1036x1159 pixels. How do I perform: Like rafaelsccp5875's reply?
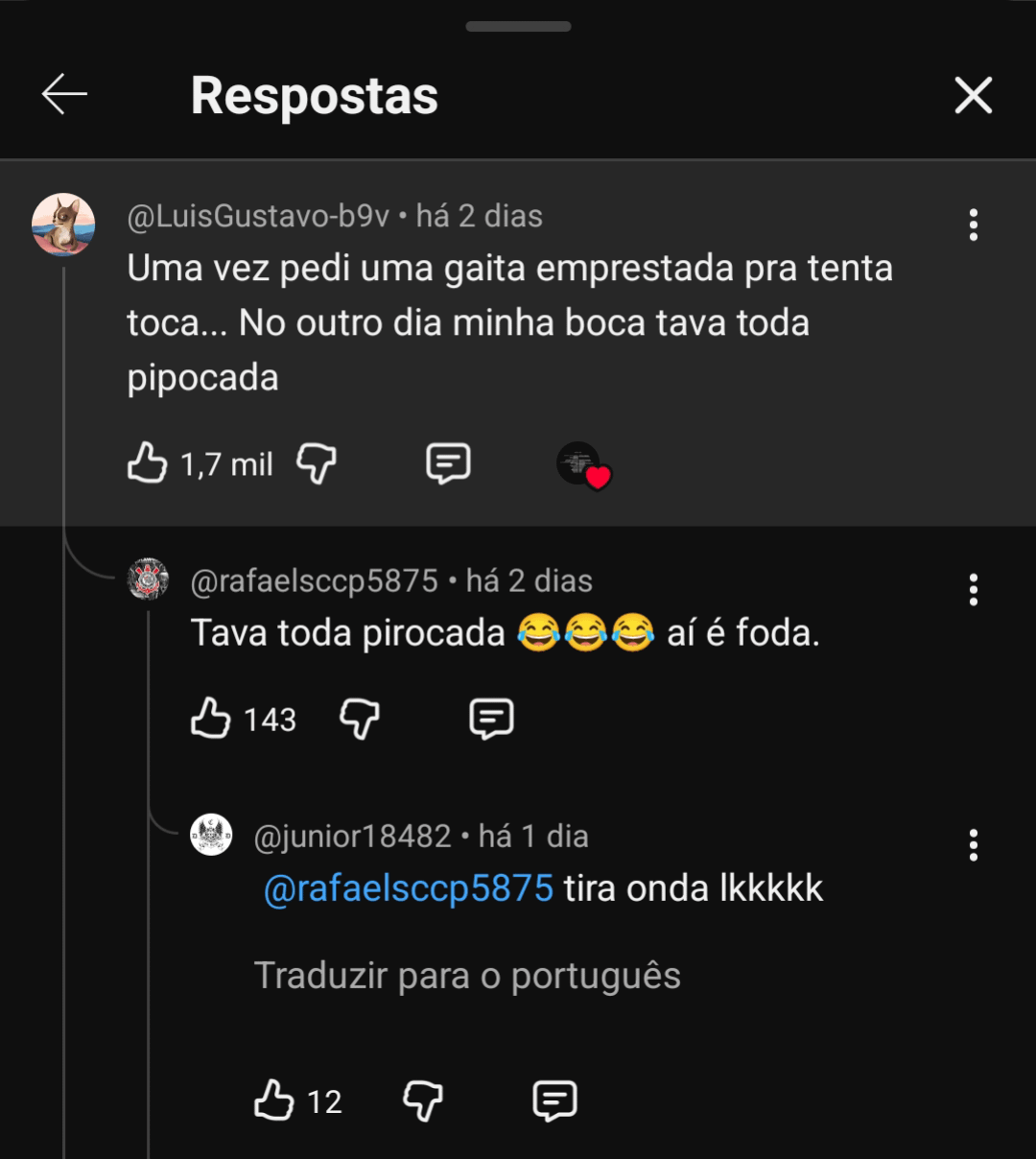[x=211, y=719]
